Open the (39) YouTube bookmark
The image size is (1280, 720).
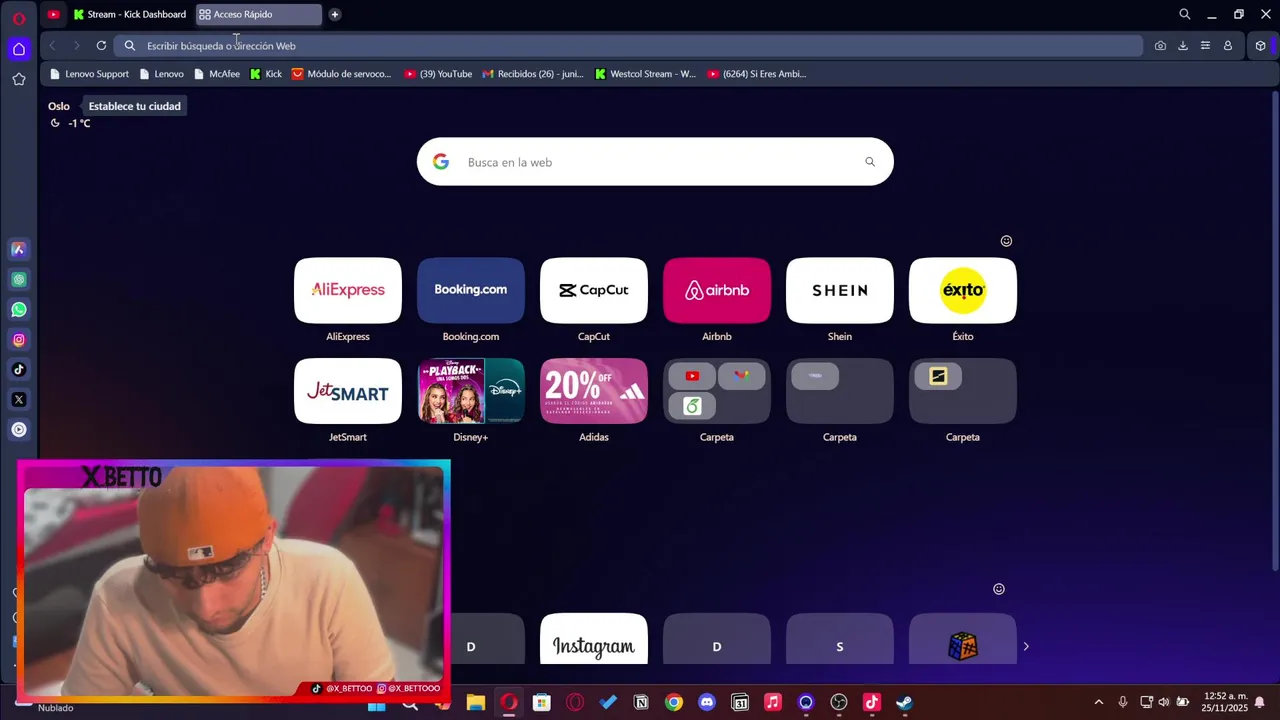(438, 74)
